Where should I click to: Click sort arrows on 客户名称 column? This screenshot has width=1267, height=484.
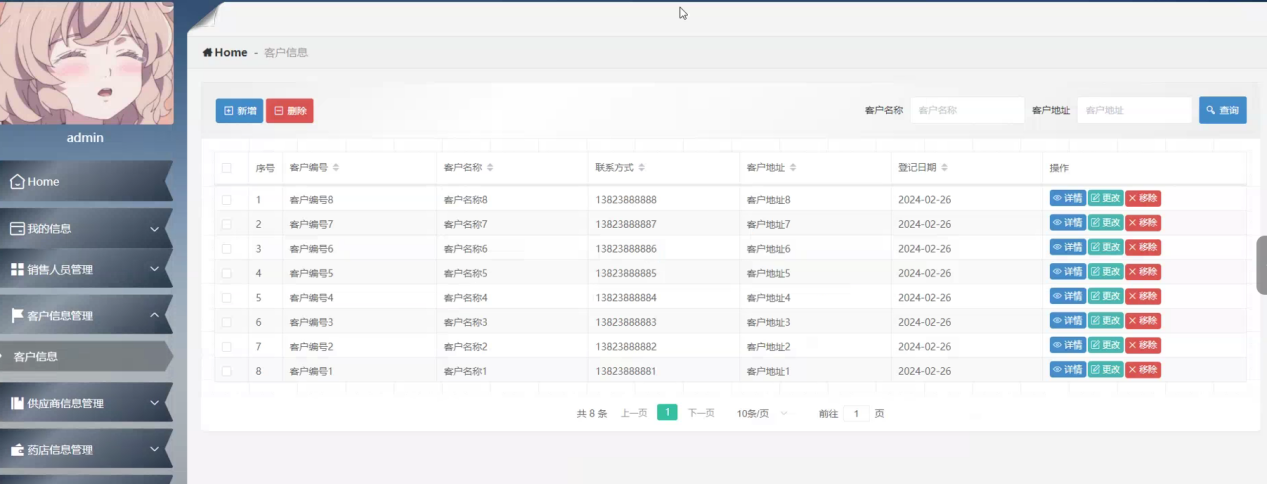pos(490,168)
